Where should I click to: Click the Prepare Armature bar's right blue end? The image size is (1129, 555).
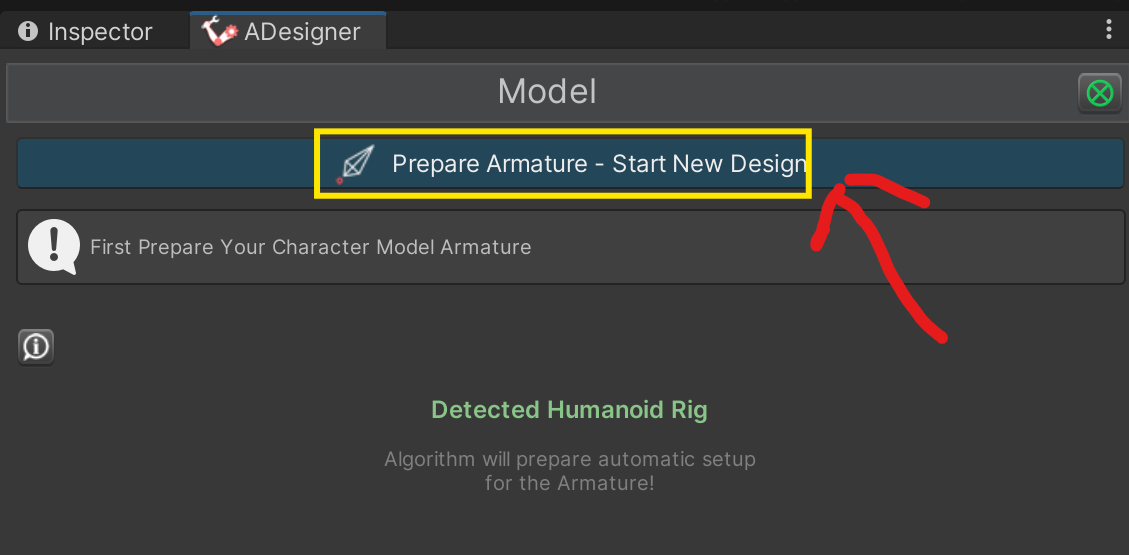pyautogui.click(x=968, y=163)
